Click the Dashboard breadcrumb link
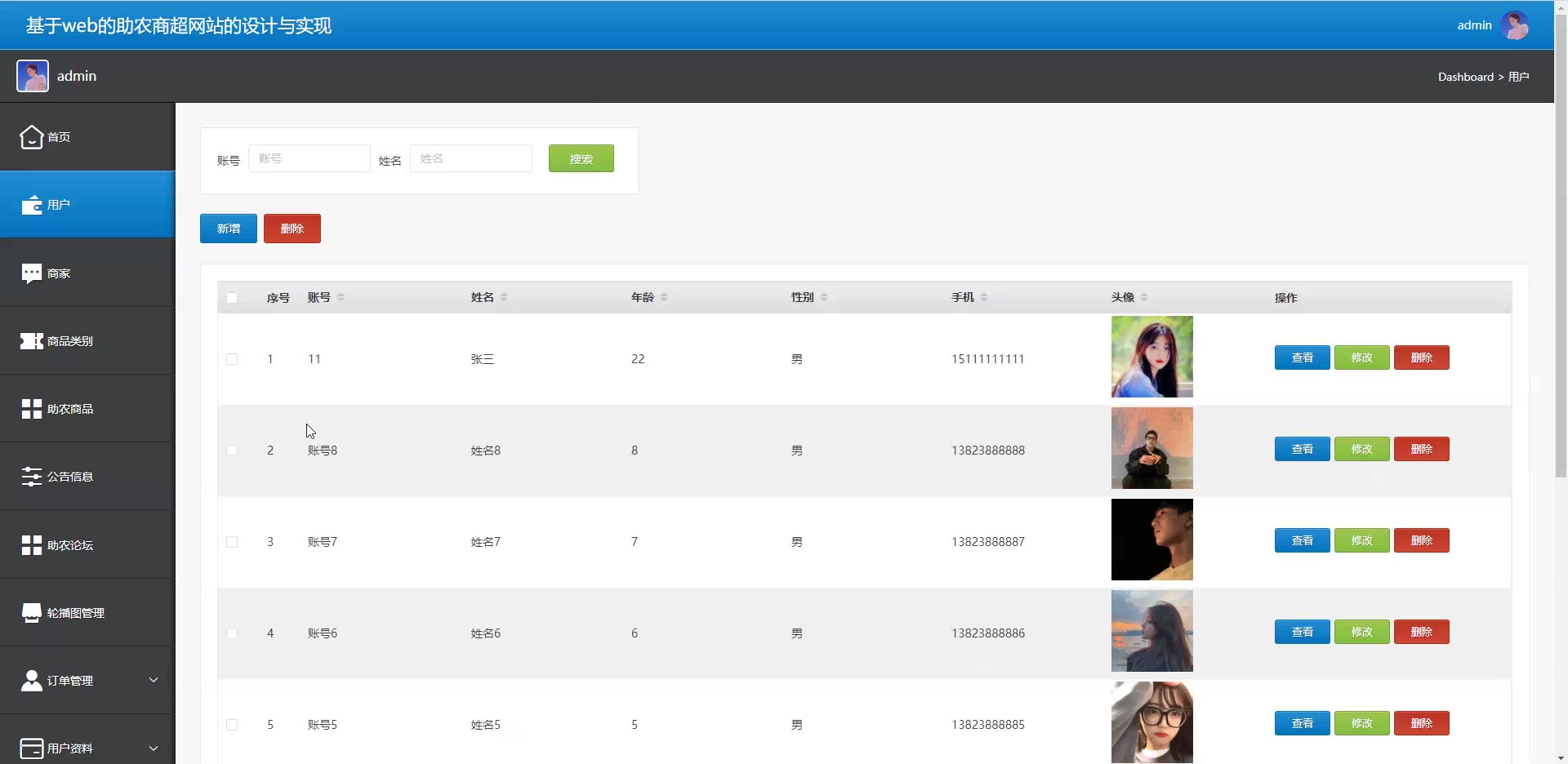The image size is (1568, 764). point(1466,77)
